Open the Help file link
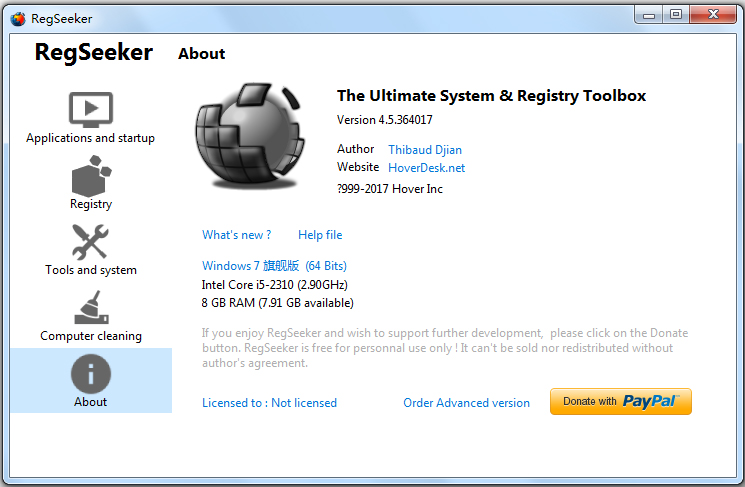745x487 pixels. [x=320, y=235]
